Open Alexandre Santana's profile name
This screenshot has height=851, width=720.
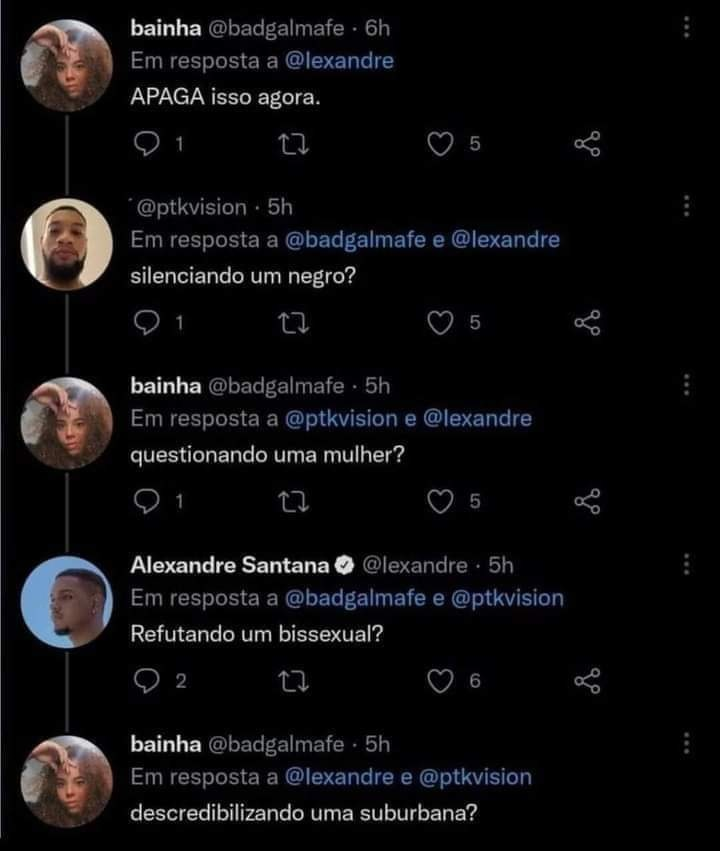pyautogui.click(x=230, y=565)
